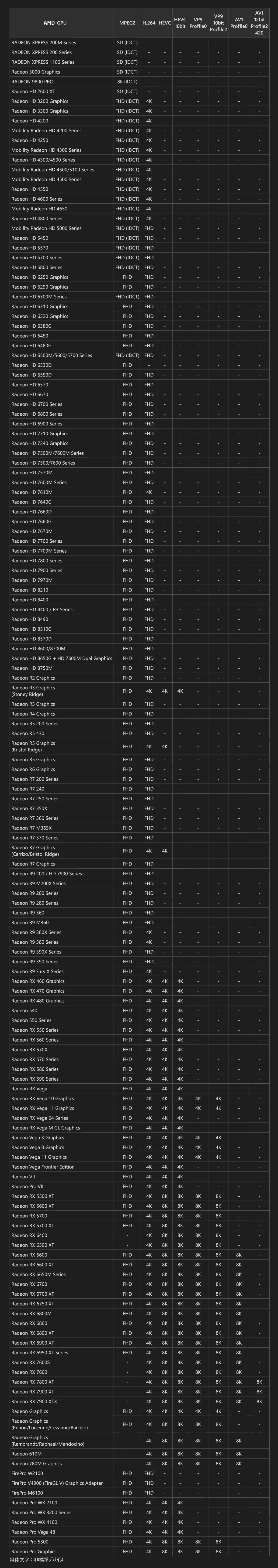The image size is (278, 1568).
Task: Select the HEVC 10bit column header
Action: pos(180,23)
